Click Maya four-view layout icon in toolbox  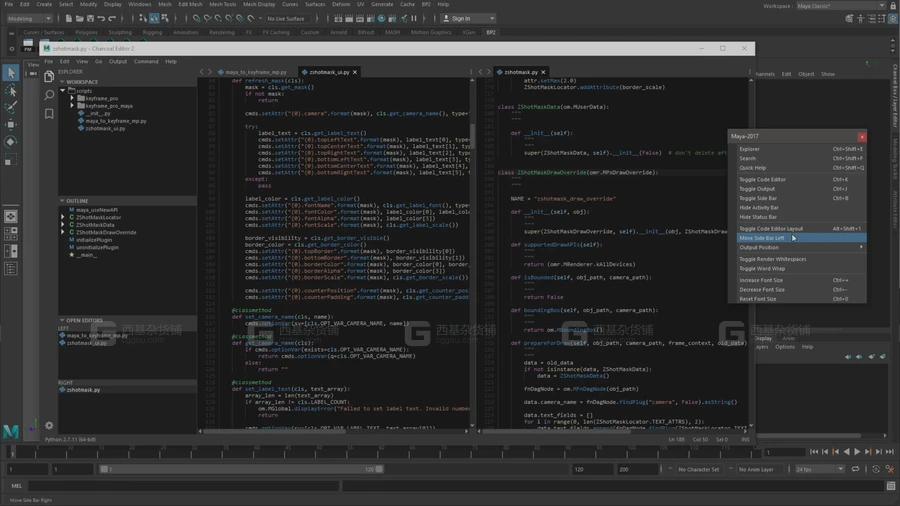pos(10,233)
